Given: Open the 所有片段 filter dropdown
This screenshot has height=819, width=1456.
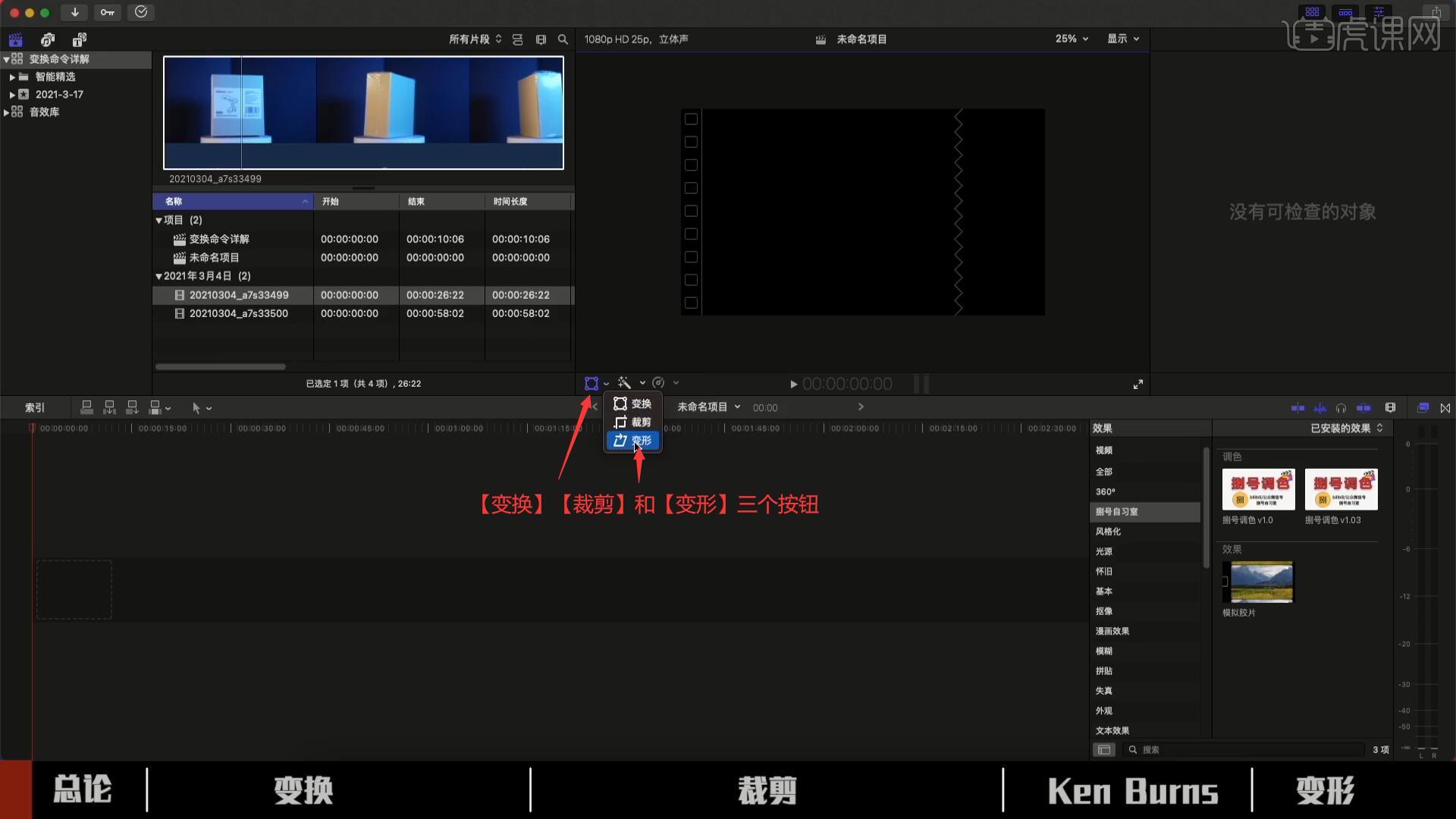Looking at the screenshot, I should 474,39.
